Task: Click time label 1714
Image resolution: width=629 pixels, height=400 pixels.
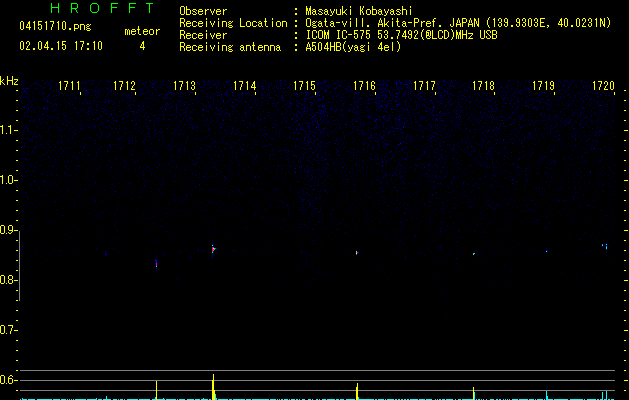Action: click(244, 86)
